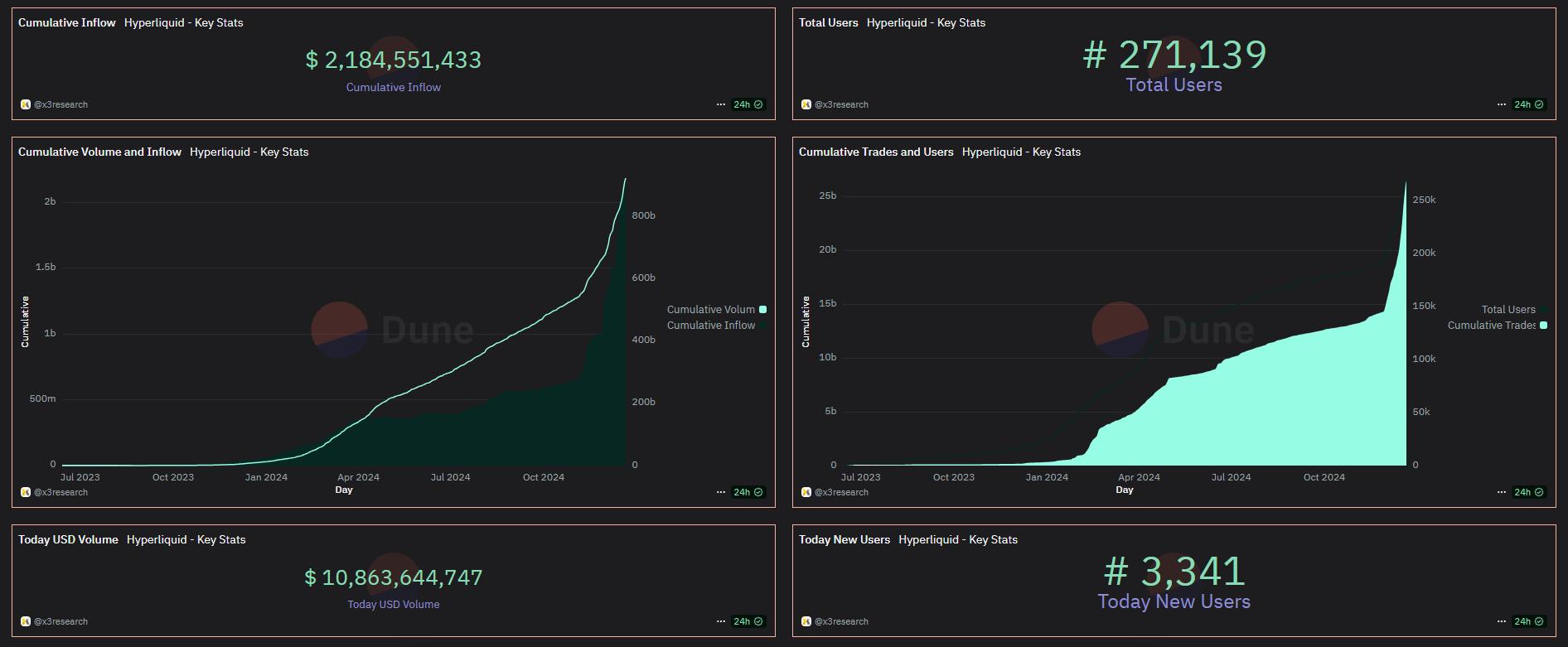The image size is (1568, 647).
Task: Click the 800b right axis label on volume chart
Action: [644, 215]
